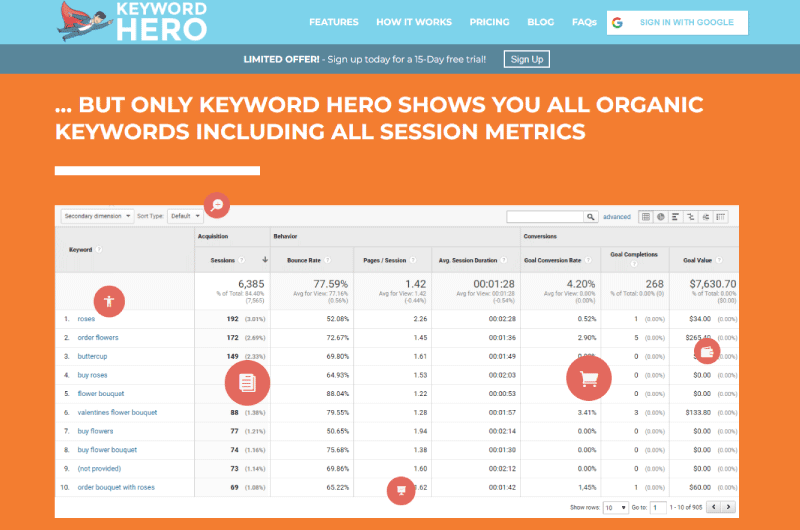The width and height of the screenshot is (800, 530).
Task: Open the Sort Type Default dropdown
Action: pyautogui.click(x=185, y=216)
